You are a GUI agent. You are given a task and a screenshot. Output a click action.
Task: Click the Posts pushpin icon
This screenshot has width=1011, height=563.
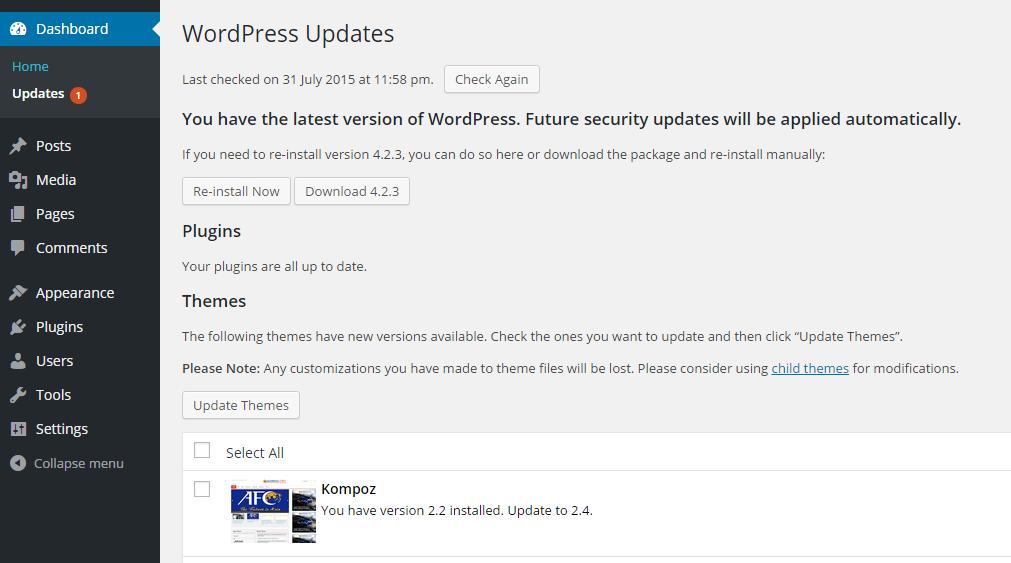coord(18,146)
